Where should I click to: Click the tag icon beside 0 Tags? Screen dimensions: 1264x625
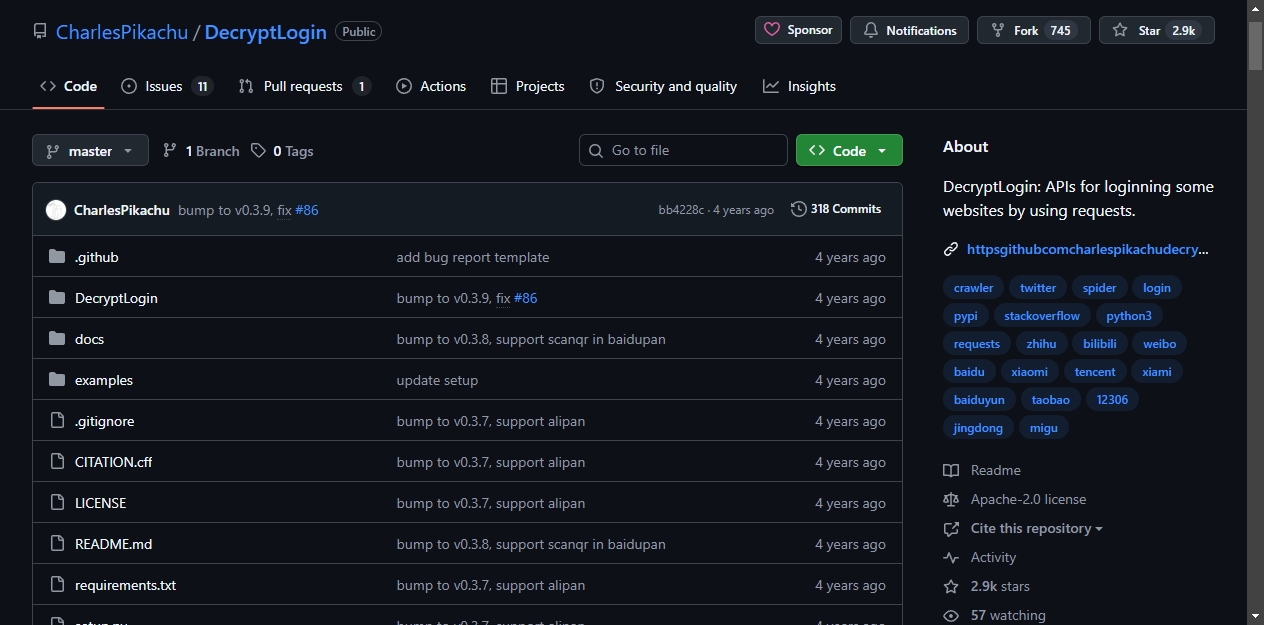pyautogui.click(x=258, y=151)
